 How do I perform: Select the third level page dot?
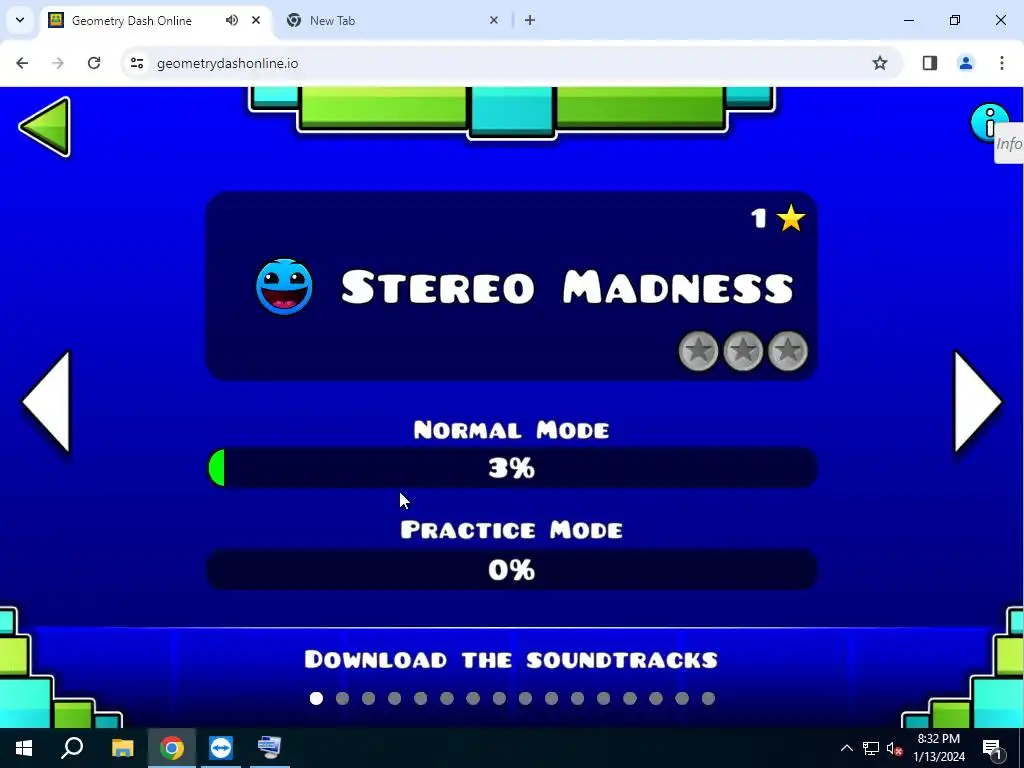coord(368,699)
